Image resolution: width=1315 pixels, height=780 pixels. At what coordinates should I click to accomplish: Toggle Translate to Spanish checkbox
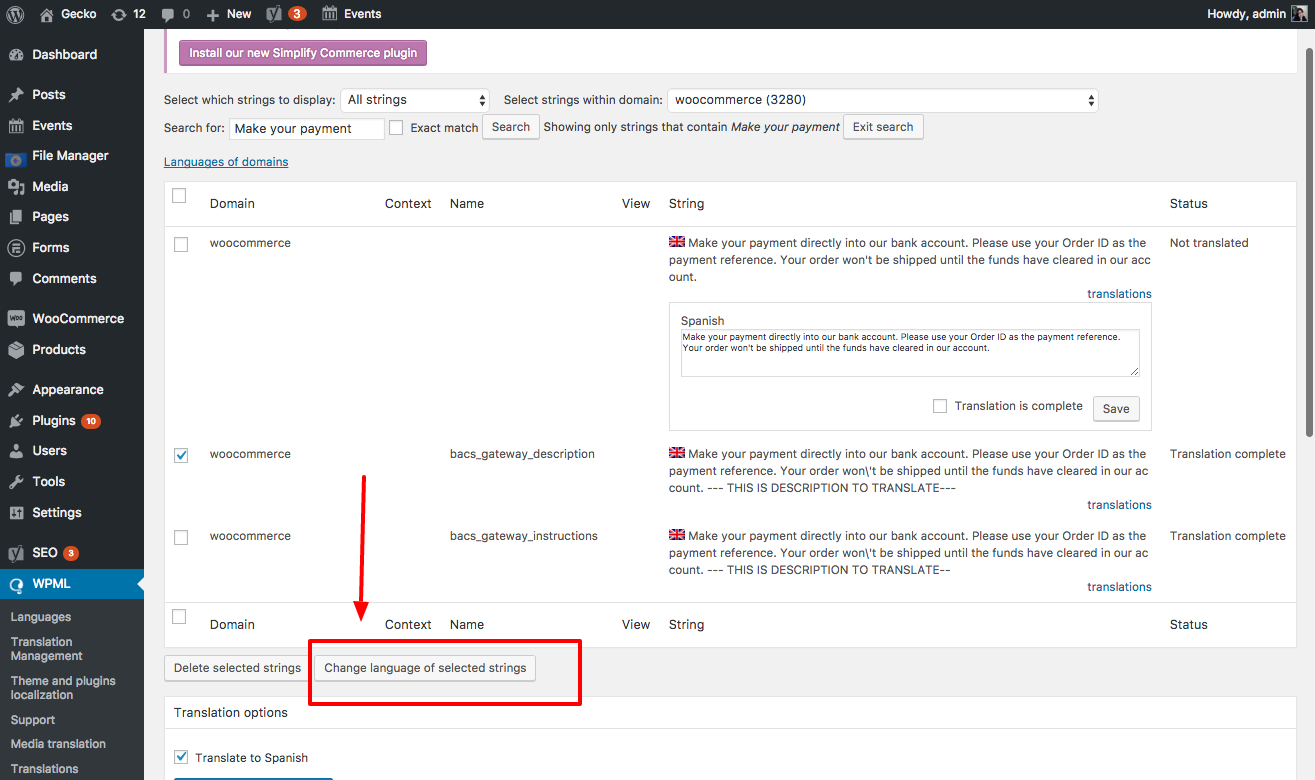(x=181, y=757)
